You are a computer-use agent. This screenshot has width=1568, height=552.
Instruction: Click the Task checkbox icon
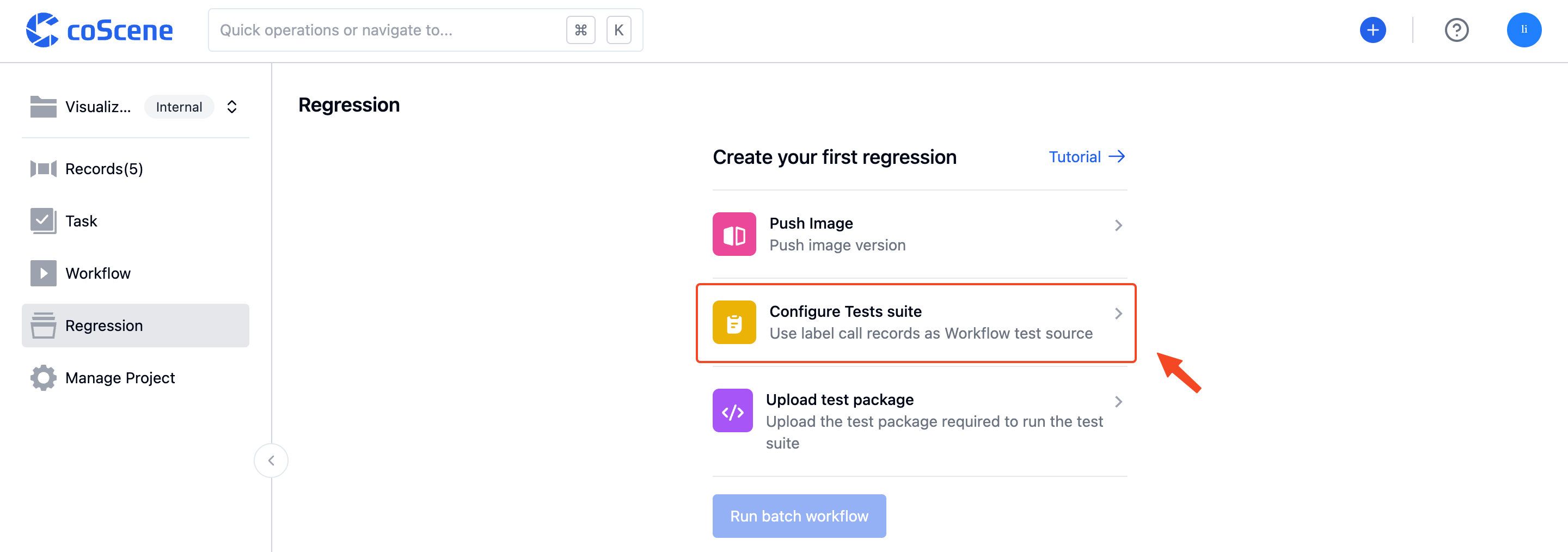click(x=43, y=221)
